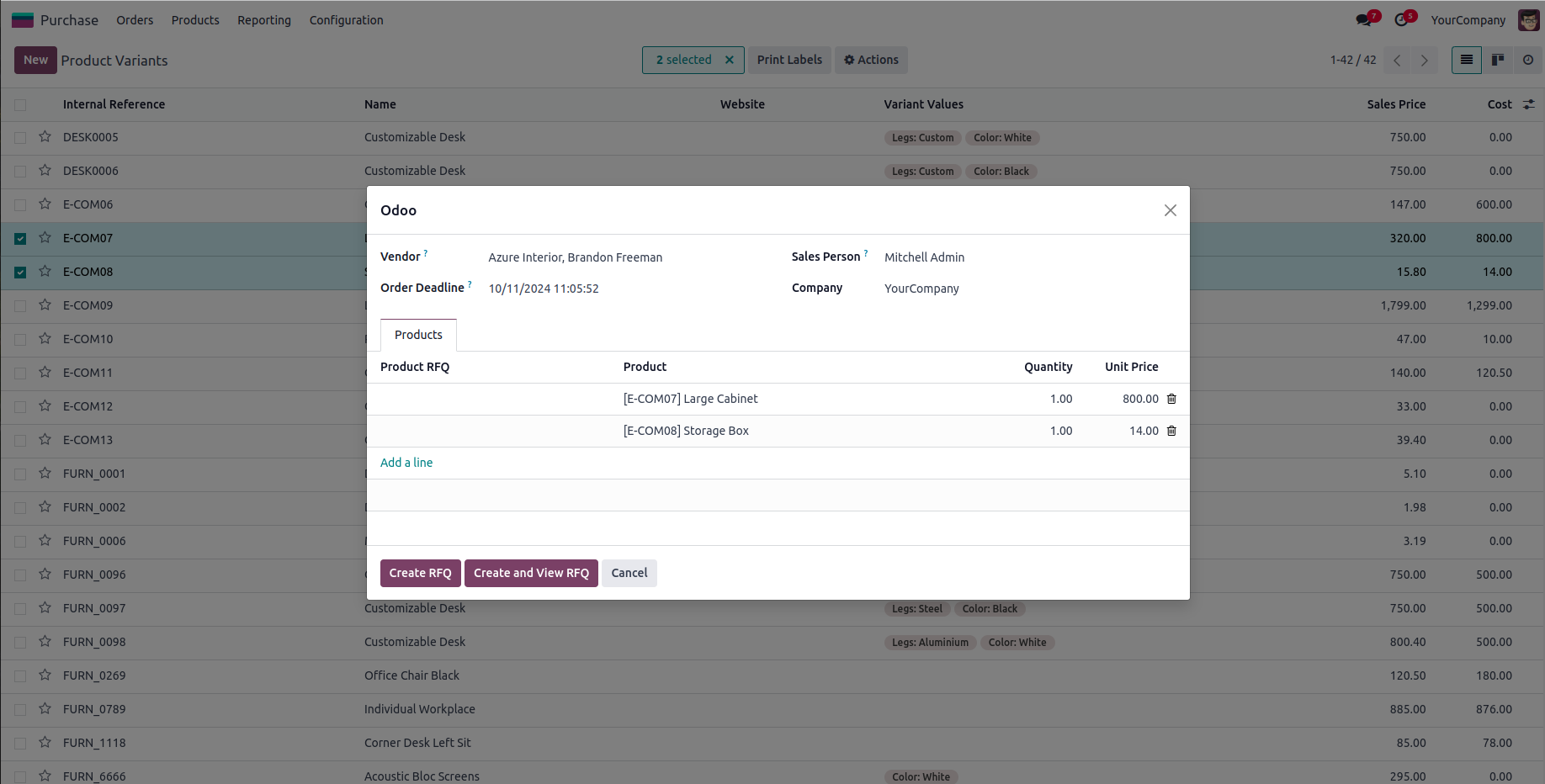The image size is (1545, 784).
Task: Open the messages chat icon
Action: click(x=1364, y=20)
